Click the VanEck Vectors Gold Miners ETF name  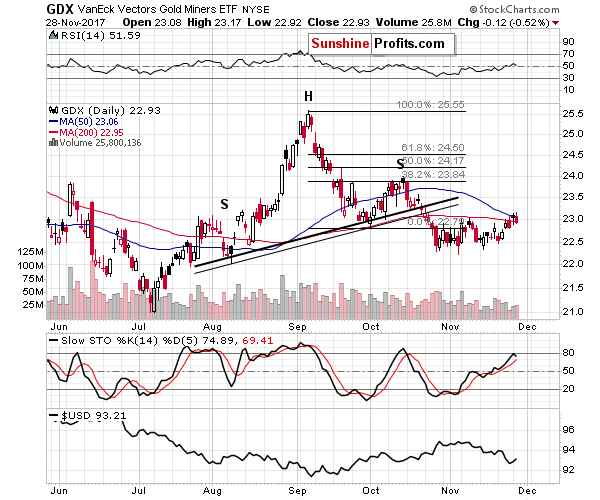pos(157,9)
